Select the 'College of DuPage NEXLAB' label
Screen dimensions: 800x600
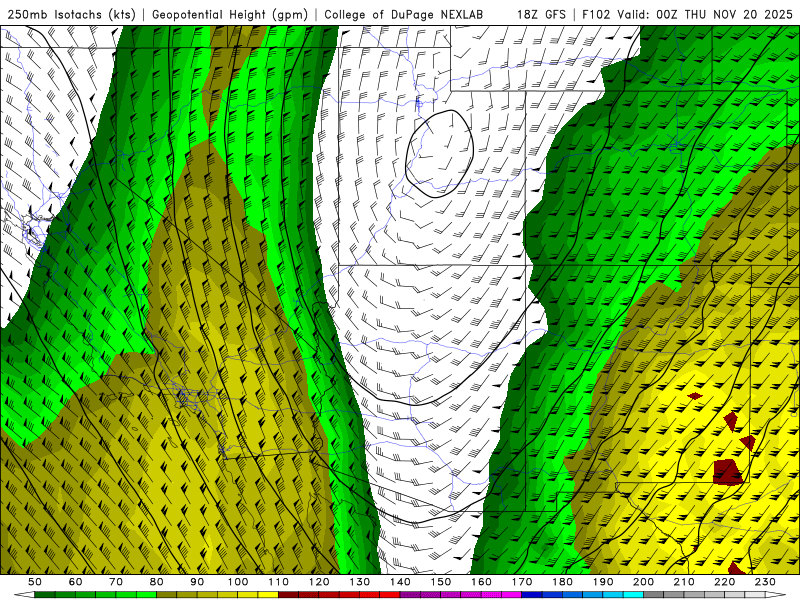coord(404,14)
